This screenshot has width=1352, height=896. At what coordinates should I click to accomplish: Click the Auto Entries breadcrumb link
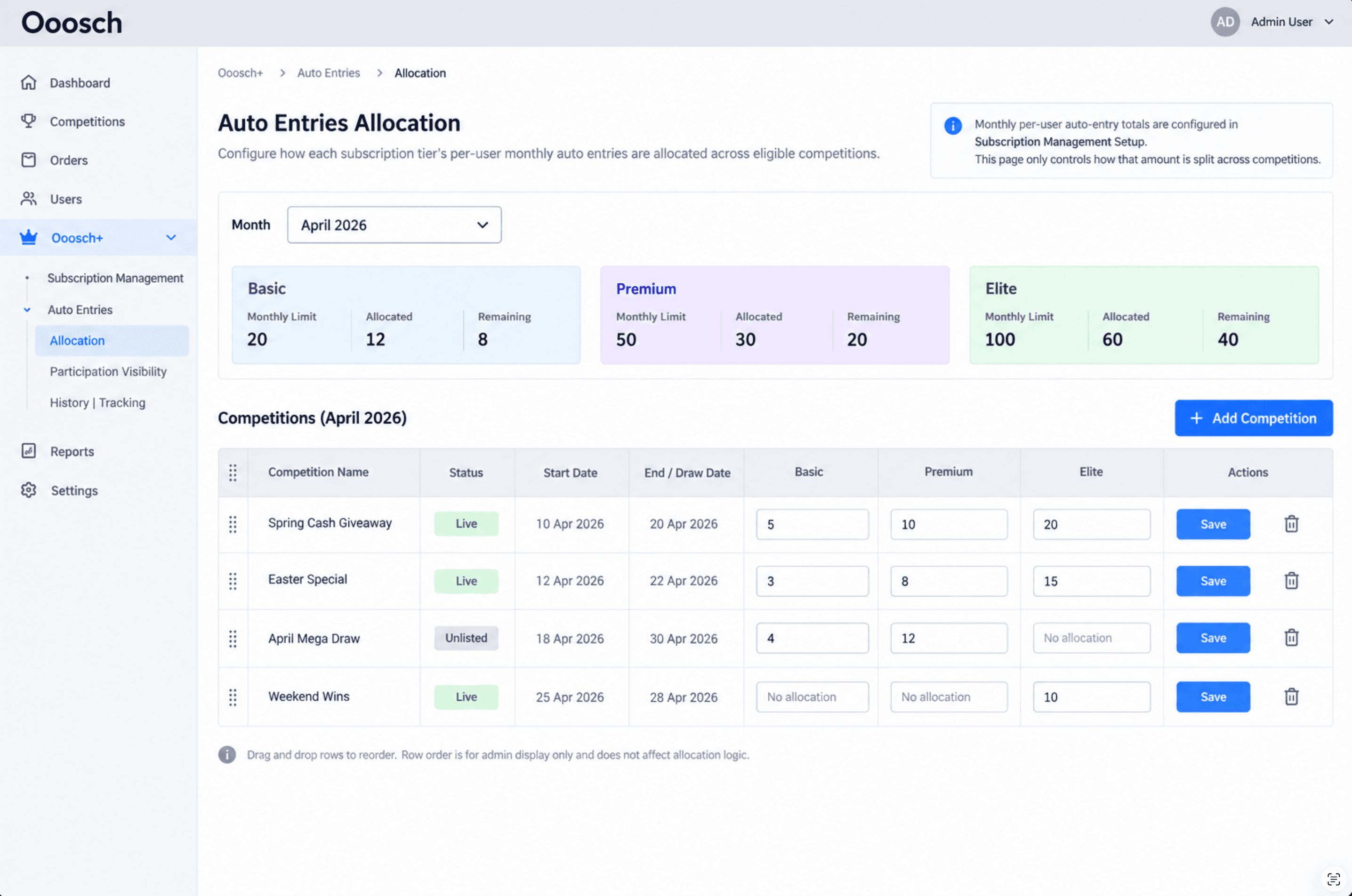[329, 73]
